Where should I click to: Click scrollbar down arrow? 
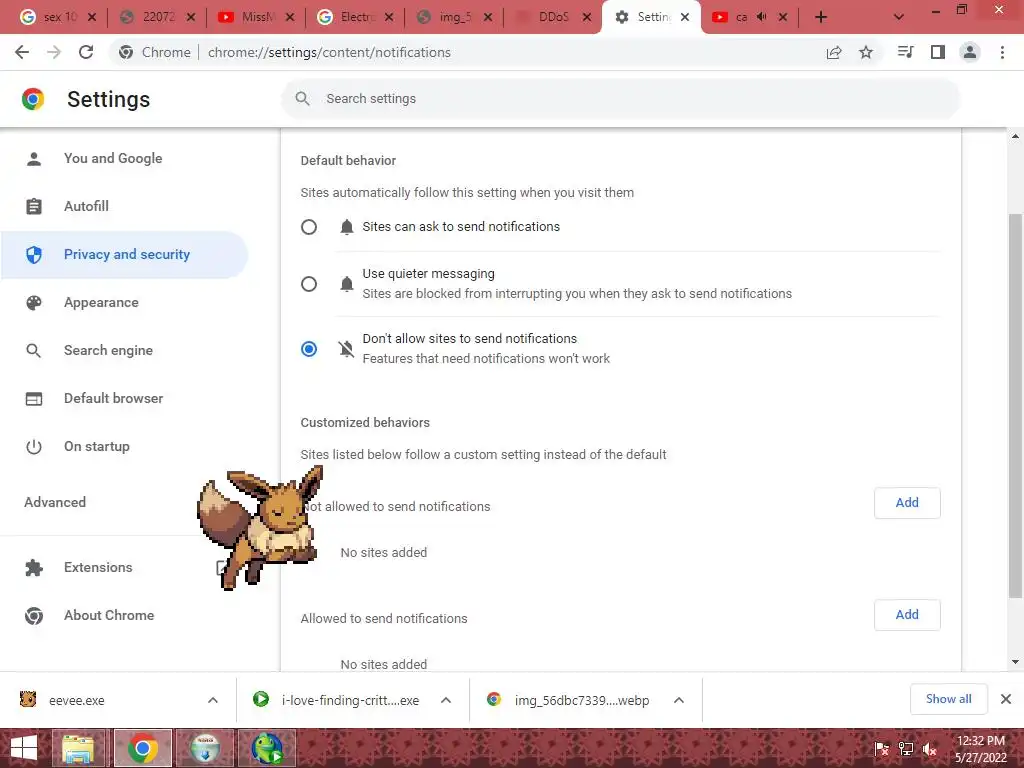coord(1015,662)
